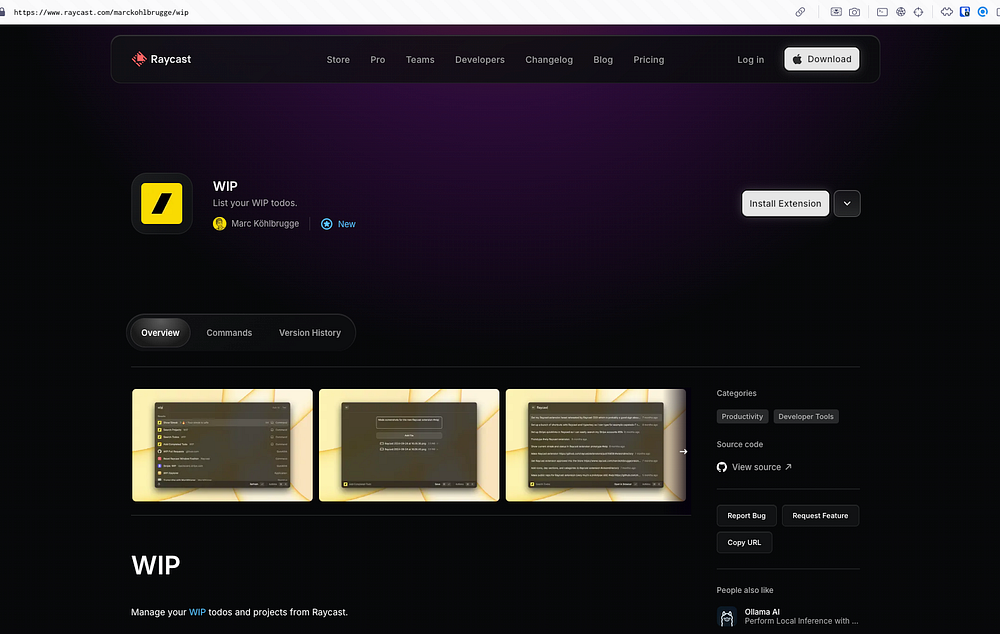This screenshot has width=1000, height=634.
Task: Switch to the Version History tab
Action: [x=310, y=333]
